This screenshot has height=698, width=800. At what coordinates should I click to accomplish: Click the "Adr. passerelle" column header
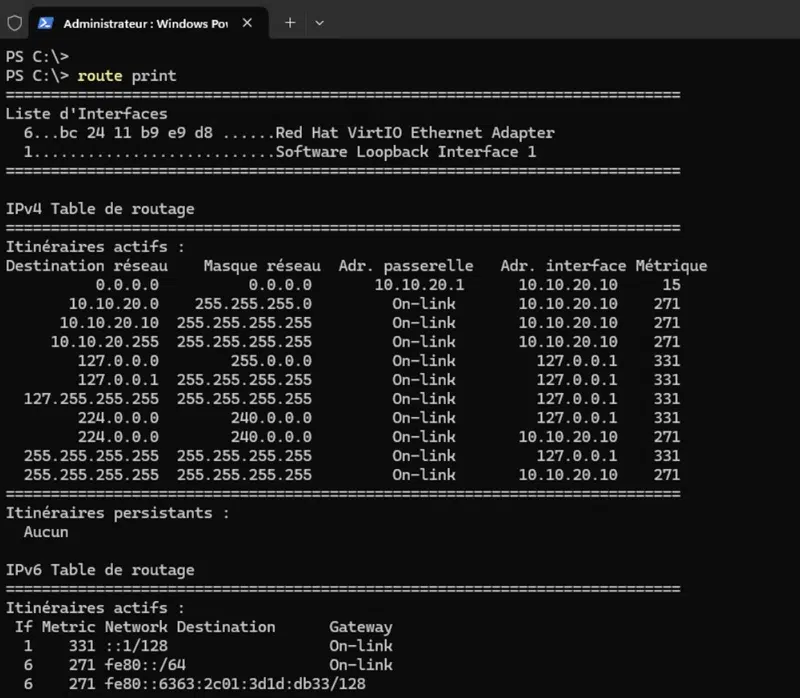click(405, 266)
